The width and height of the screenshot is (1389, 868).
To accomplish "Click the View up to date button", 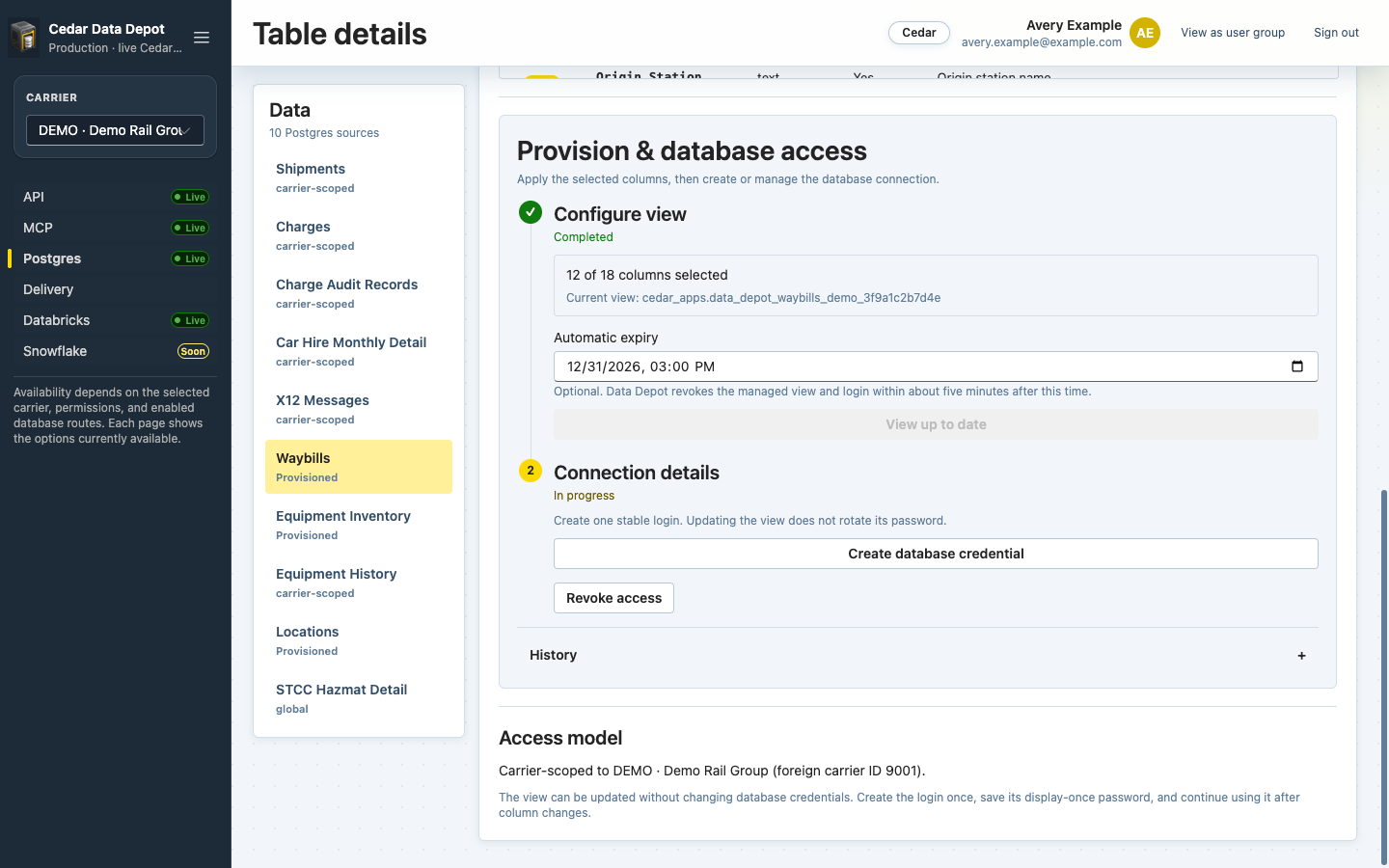I will click(936, 424).
